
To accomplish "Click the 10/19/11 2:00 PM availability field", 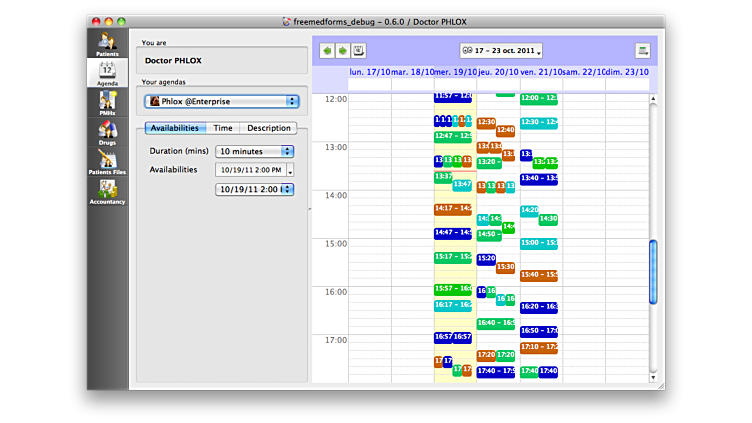I will click(x=250, y=170).
